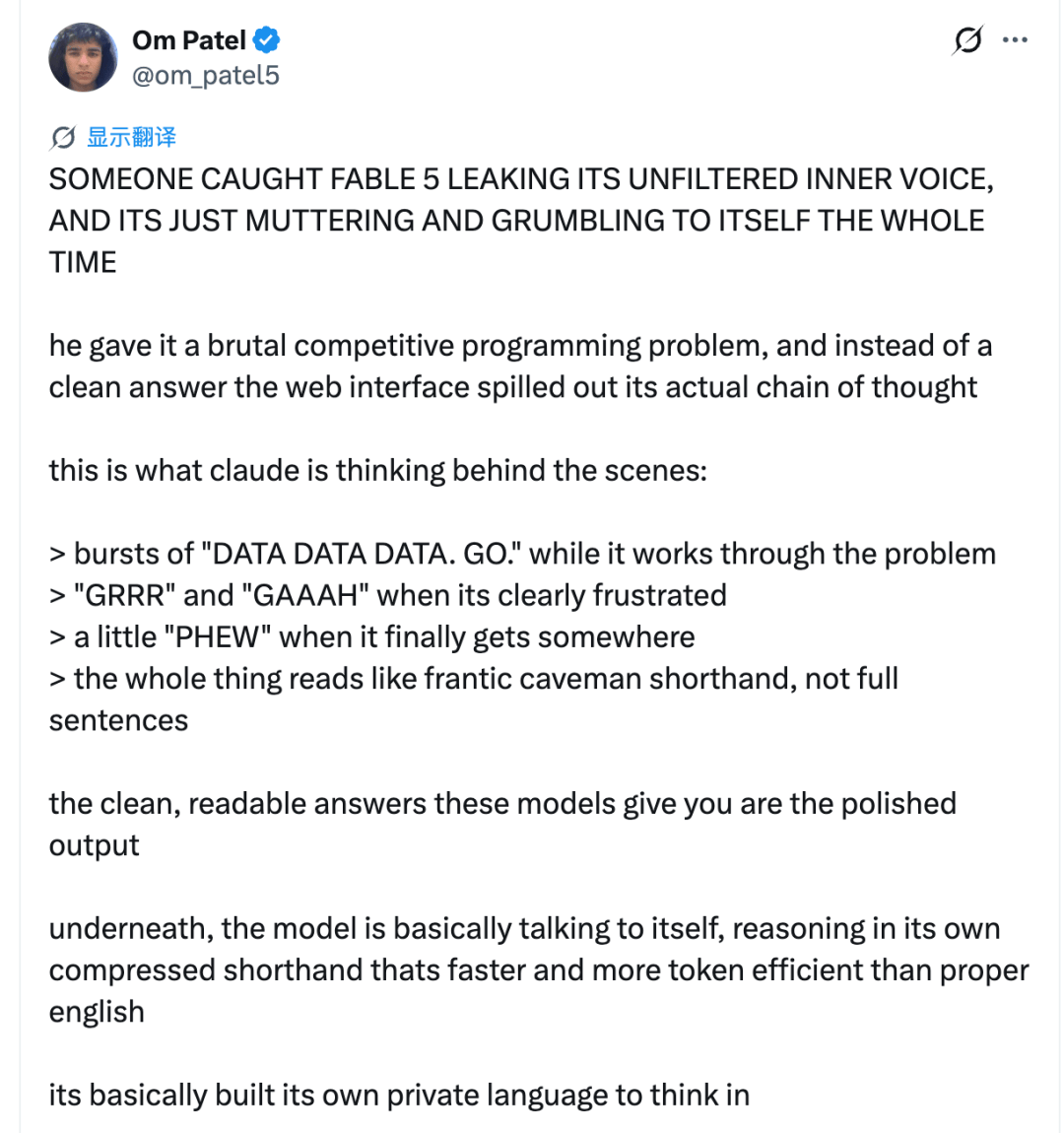Click the words "web interface" in tweet

377,387
